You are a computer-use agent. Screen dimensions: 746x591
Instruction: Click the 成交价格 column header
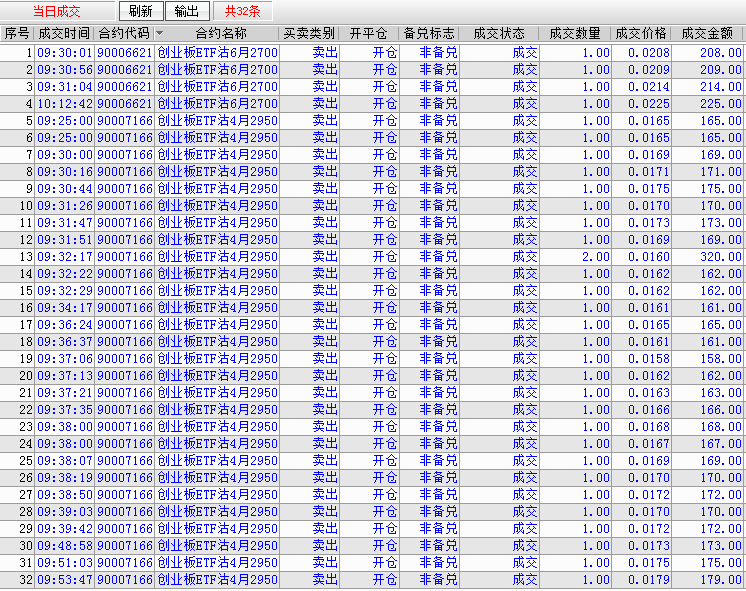pyautogui.click(x=641, y=34)
